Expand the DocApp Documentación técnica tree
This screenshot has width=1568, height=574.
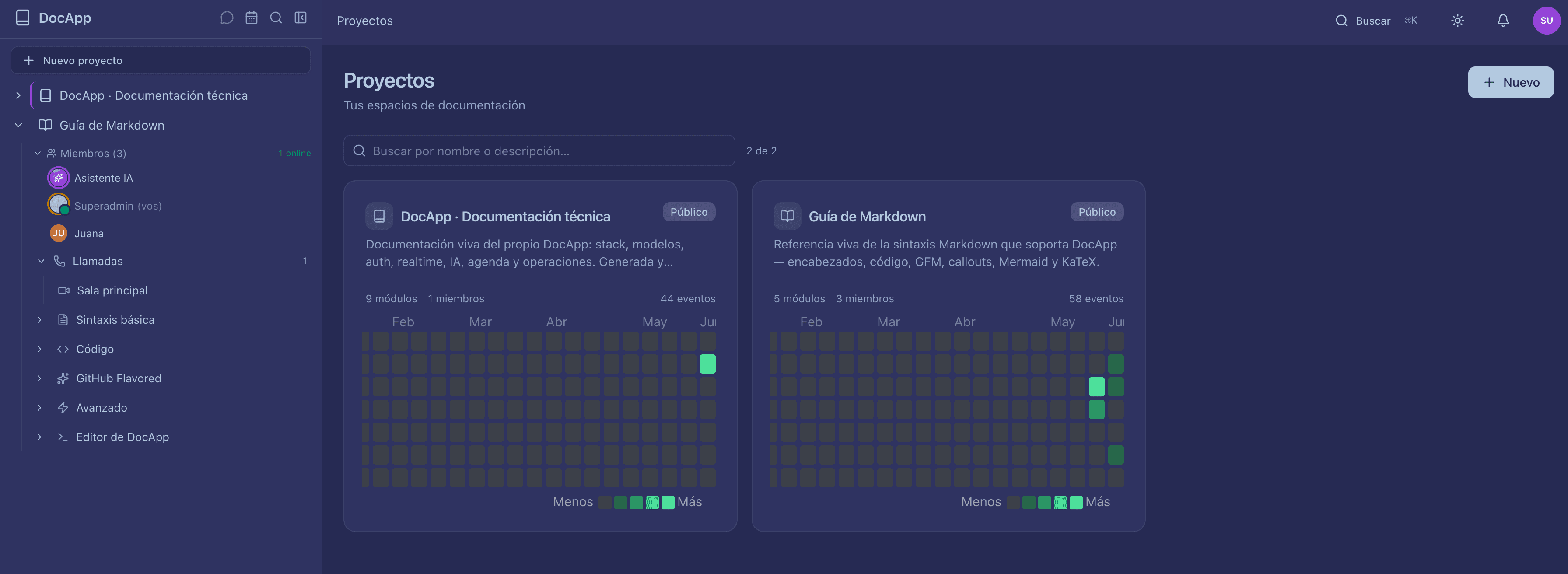(x=18, y=95)
